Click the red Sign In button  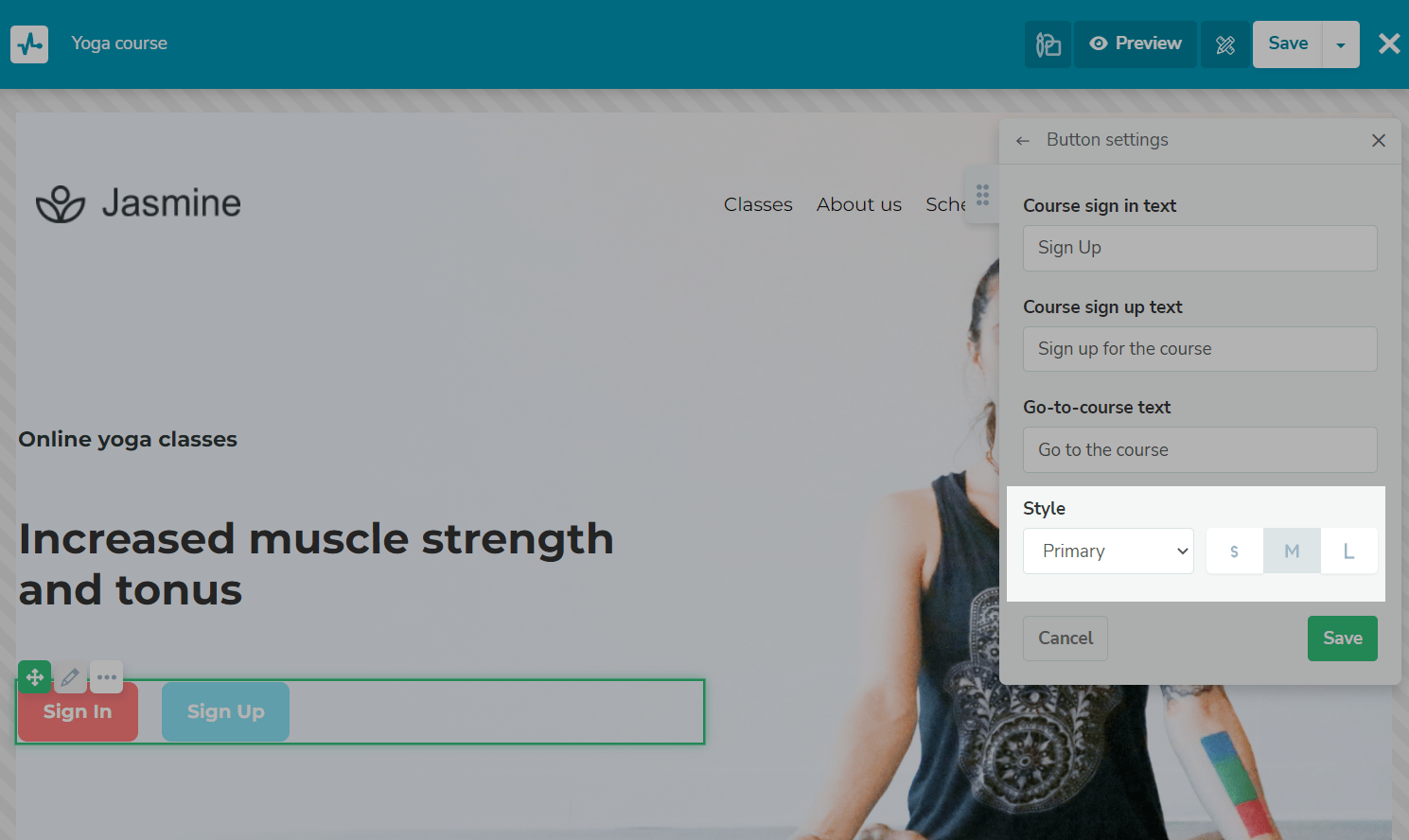(78, 711)
